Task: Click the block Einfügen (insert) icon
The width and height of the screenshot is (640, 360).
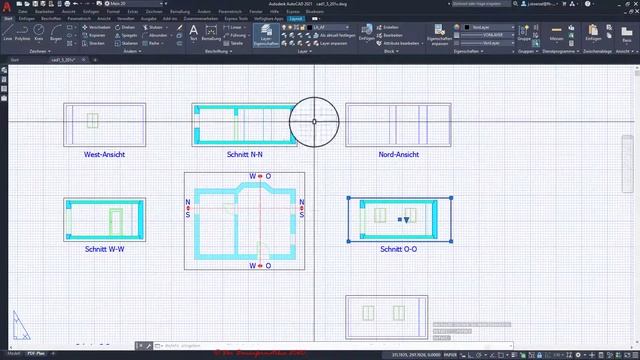Action: 367,32
